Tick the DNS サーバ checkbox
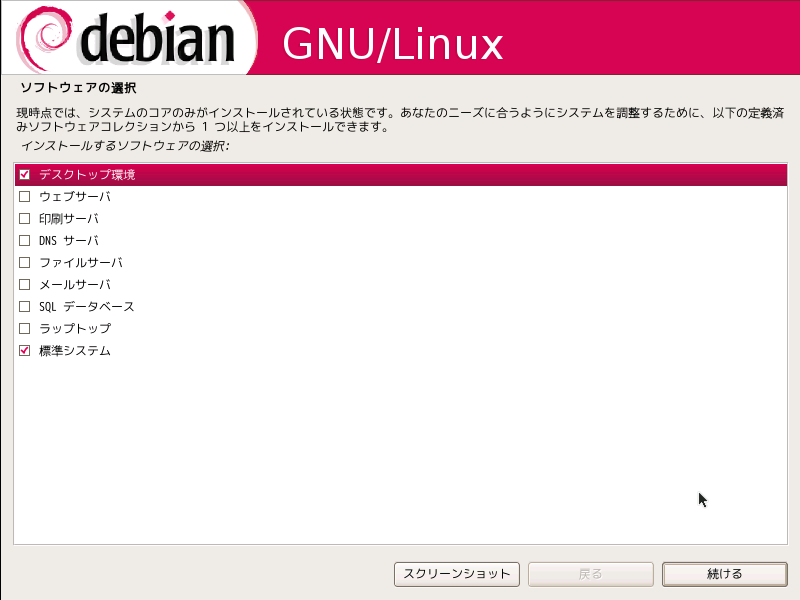 click(24, 240)
